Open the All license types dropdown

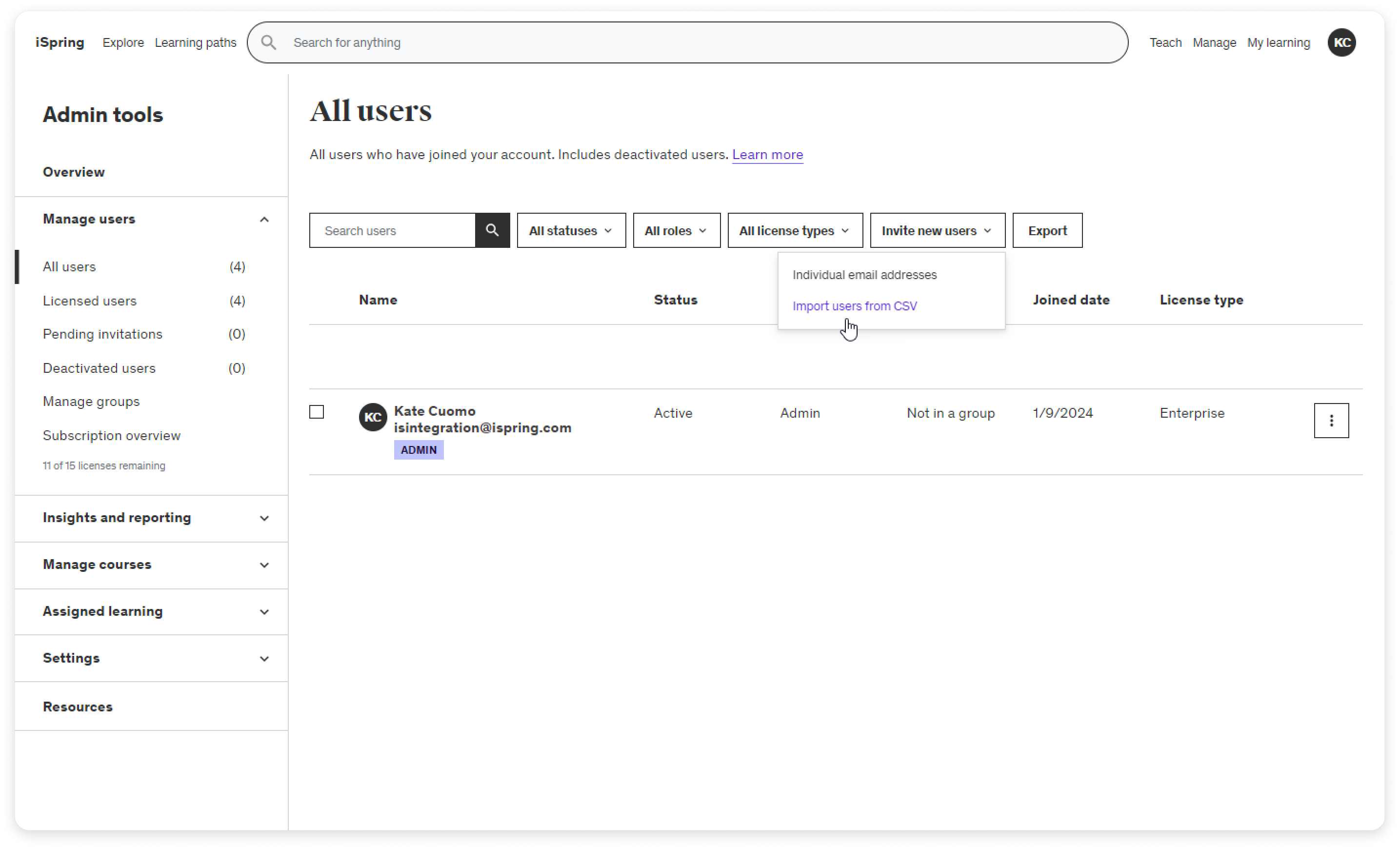tap(795, 230)
